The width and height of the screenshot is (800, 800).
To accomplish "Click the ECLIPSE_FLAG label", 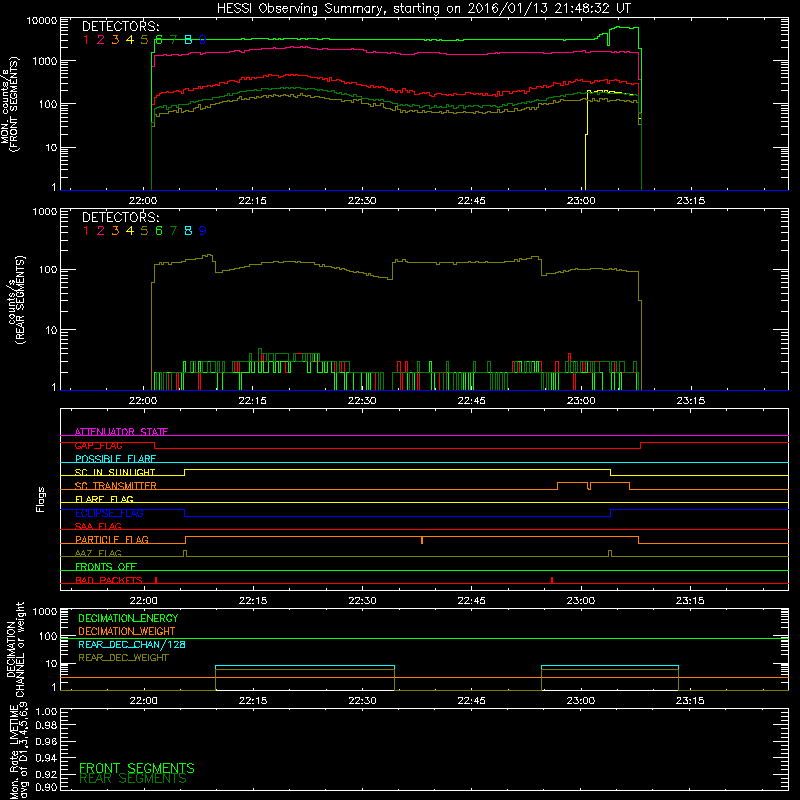I will (109, 513).
